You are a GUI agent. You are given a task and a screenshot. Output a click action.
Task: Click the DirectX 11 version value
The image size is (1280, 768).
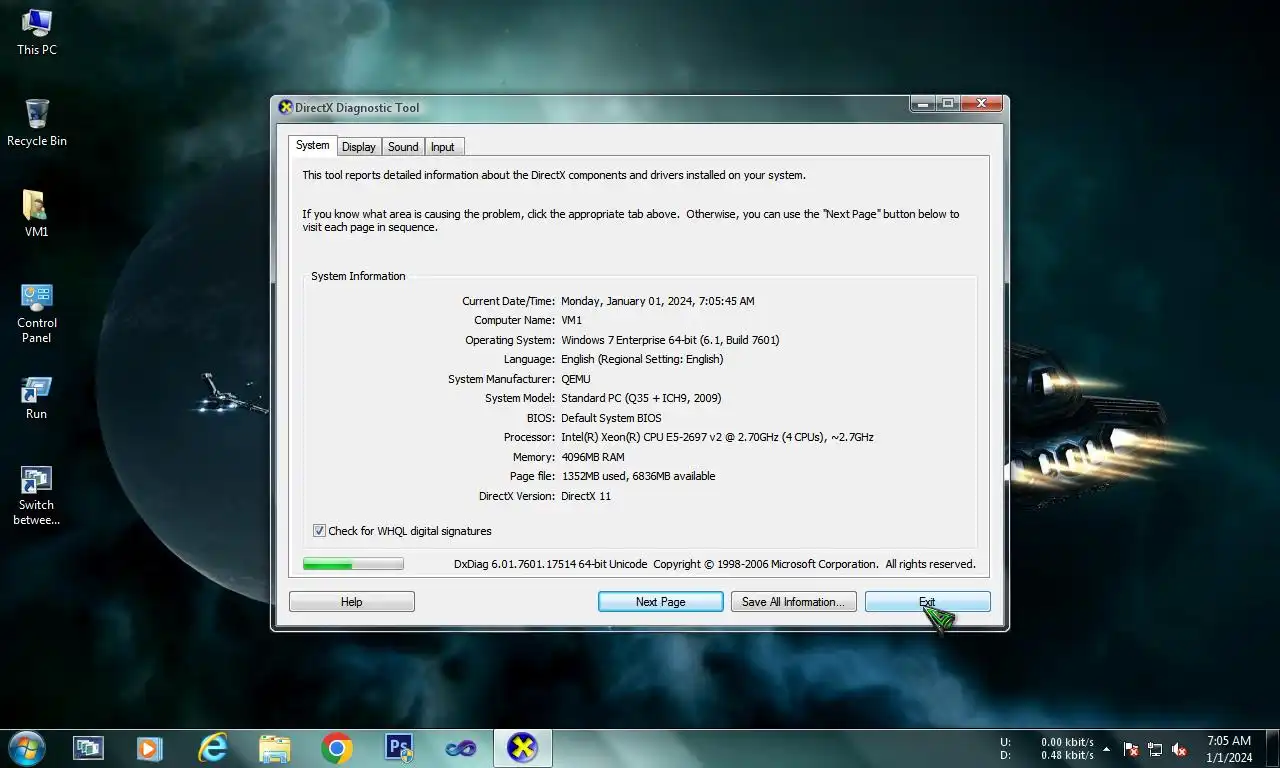586,496
